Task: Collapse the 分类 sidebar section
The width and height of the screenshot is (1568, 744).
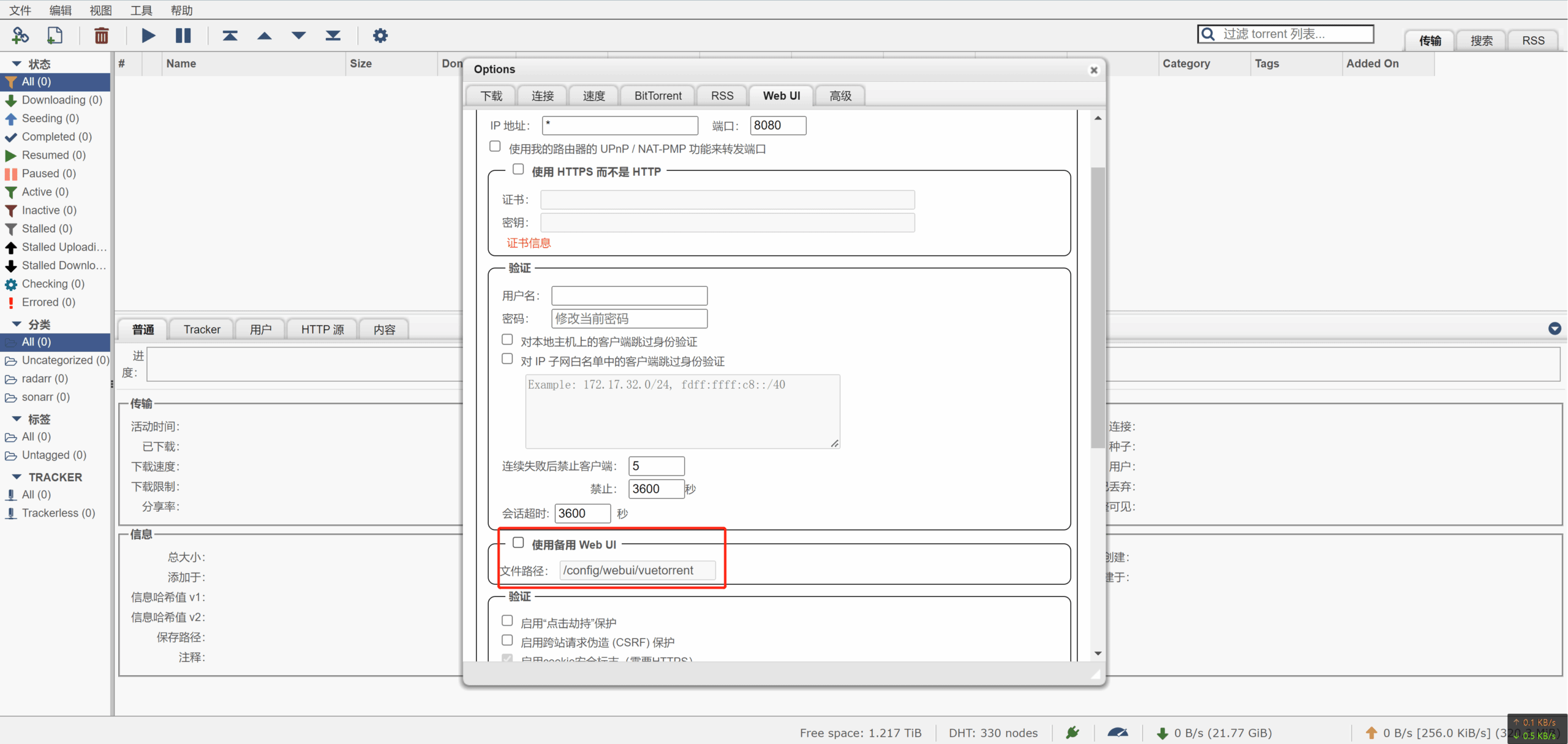Action: click(16, 324)
